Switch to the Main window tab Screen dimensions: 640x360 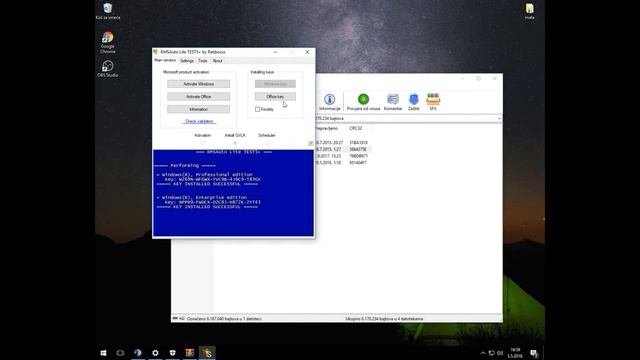pos(165,60)
